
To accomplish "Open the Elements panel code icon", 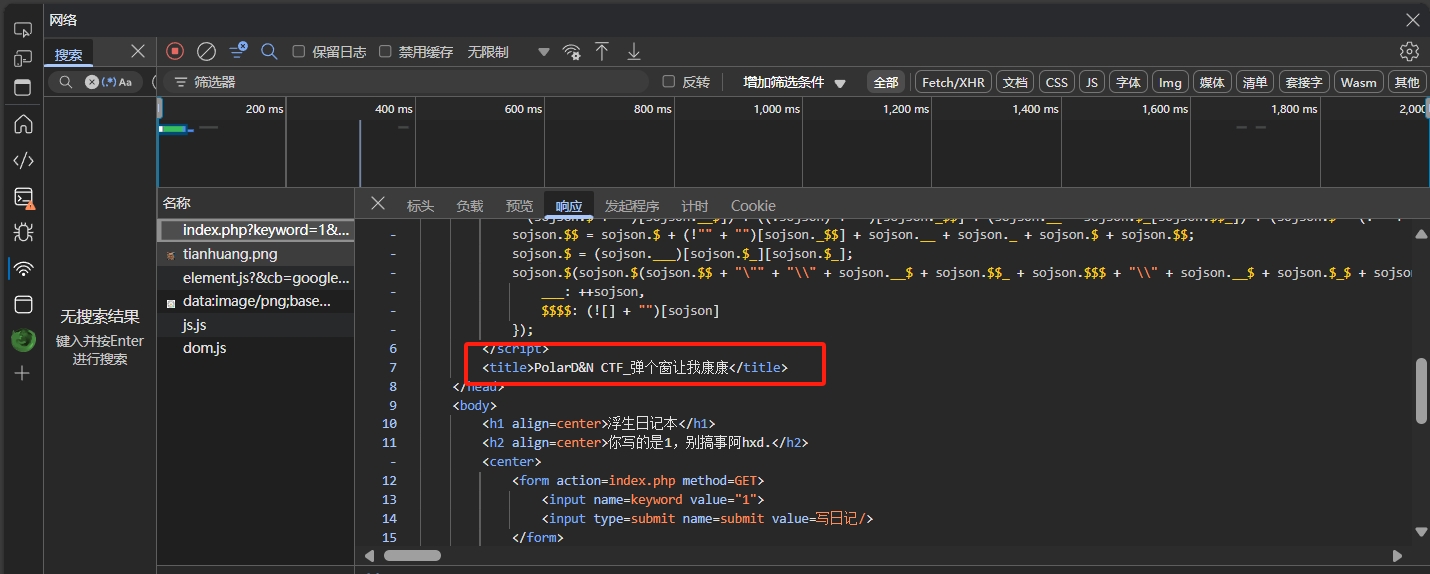I will pyautogui.click(x=22, y=160).
